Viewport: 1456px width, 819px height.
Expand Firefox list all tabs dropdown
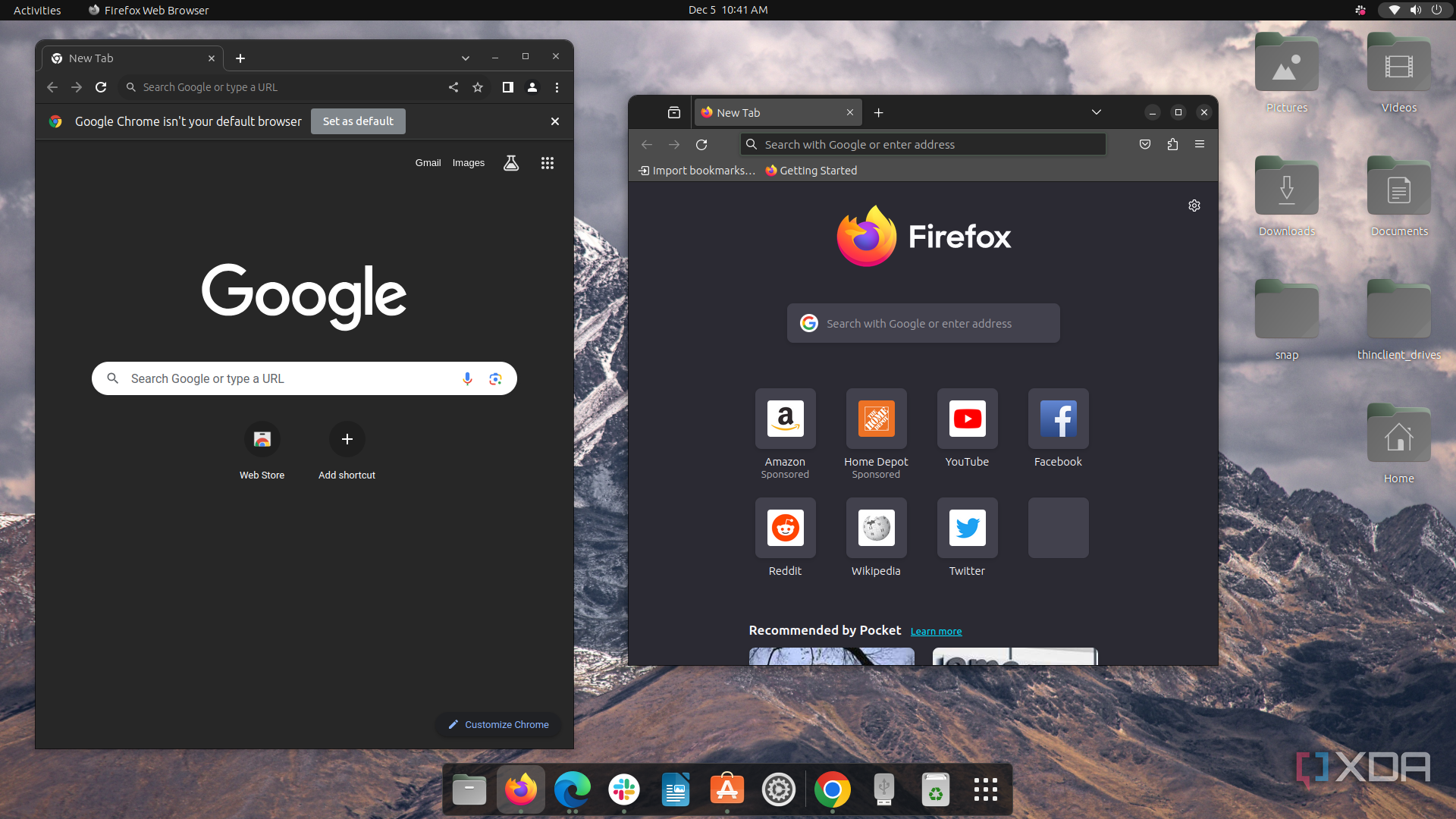(1097, 112)
